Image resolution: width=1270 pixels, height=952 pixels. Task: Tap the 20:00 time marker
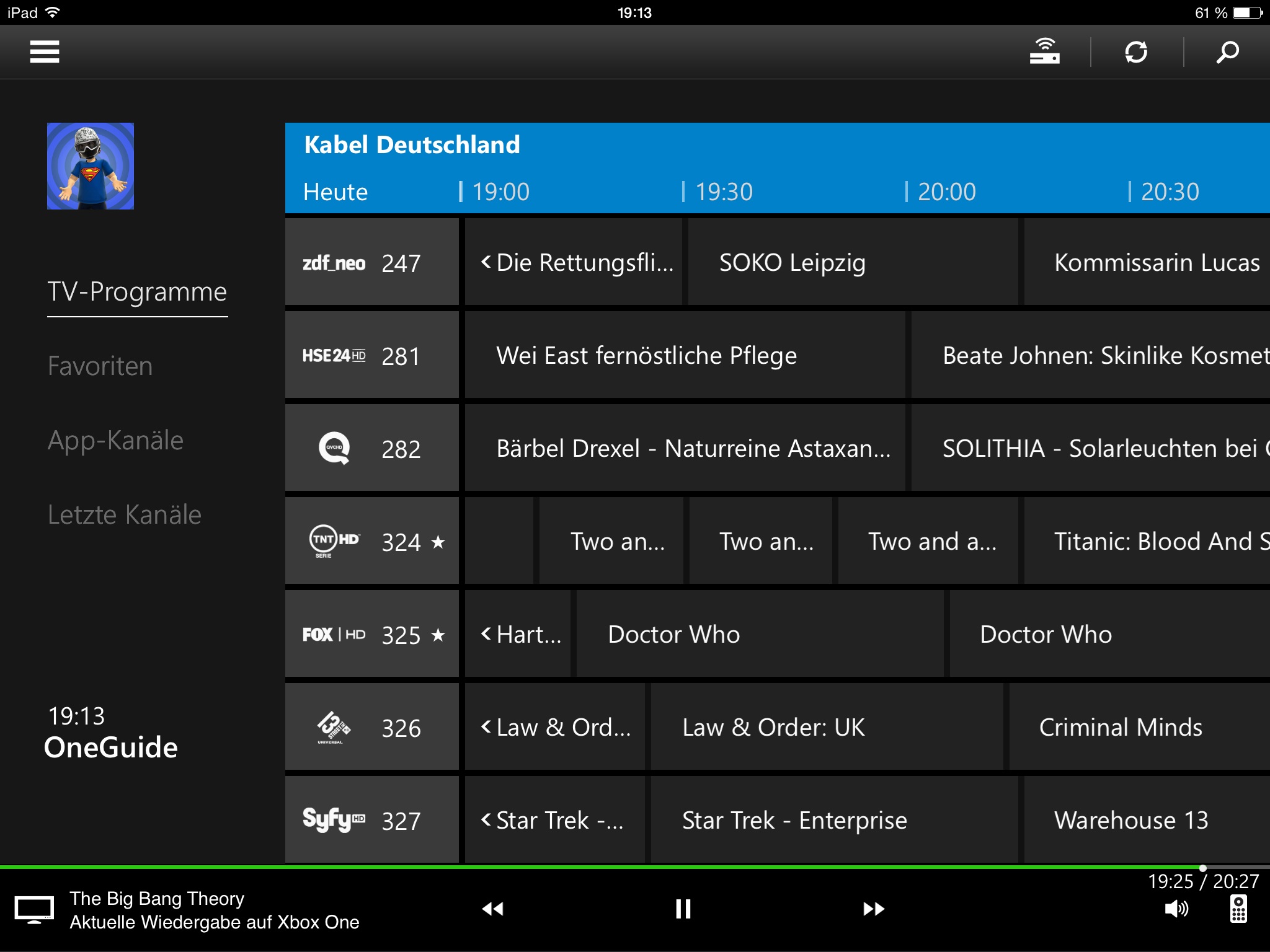tap(947, 192)
